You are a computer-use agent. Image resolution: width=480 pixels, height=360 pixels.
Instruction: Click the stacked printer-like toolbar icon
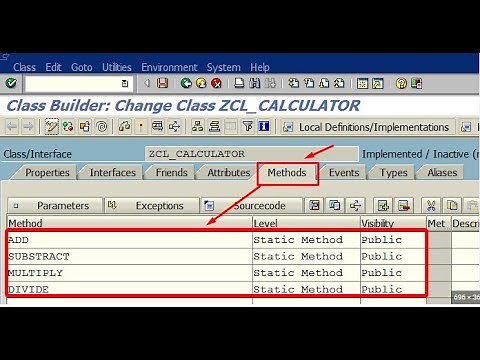tap(214, 127)
